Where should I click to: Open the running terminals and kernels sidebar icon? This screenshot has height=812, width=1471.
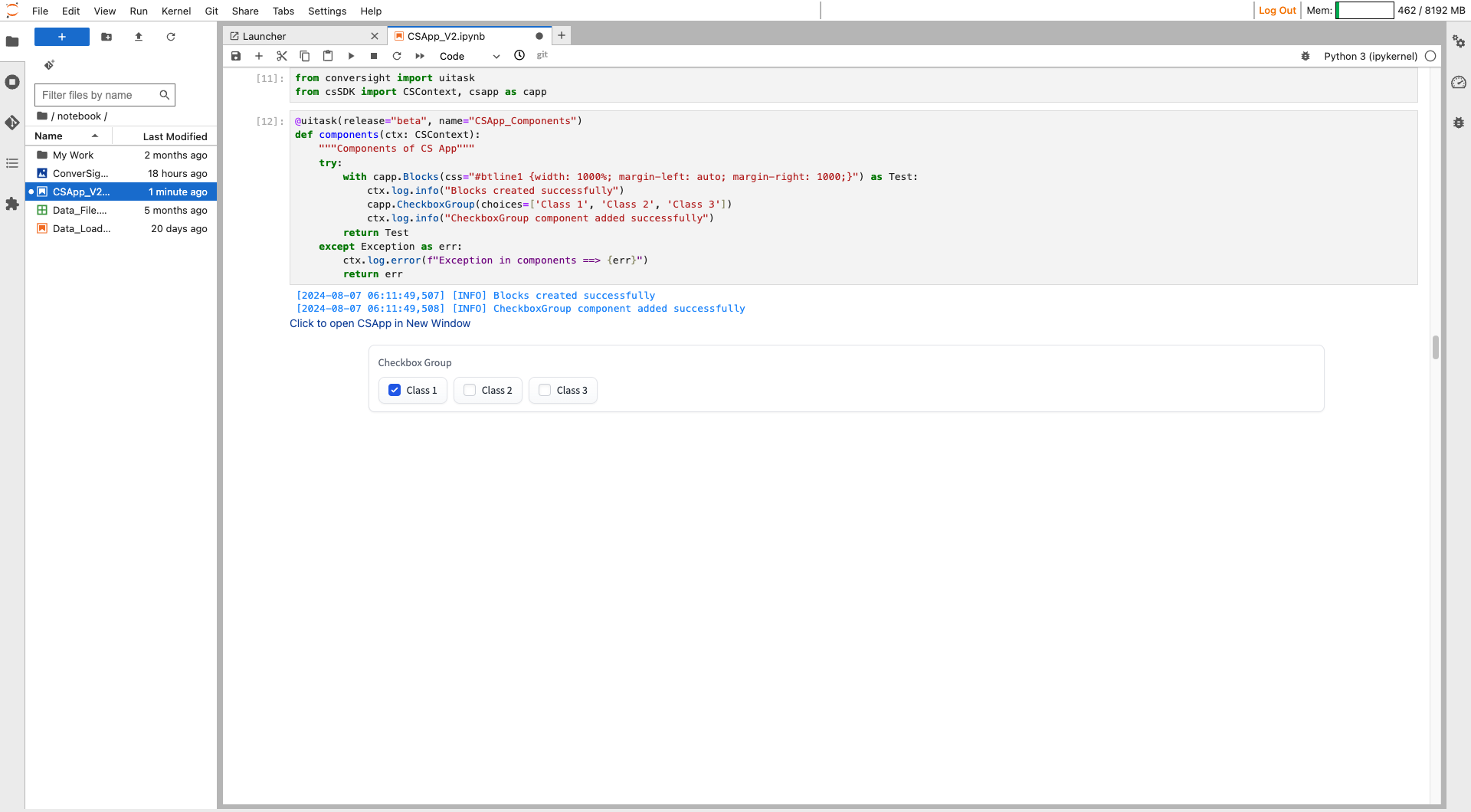(x=12, y=82)
